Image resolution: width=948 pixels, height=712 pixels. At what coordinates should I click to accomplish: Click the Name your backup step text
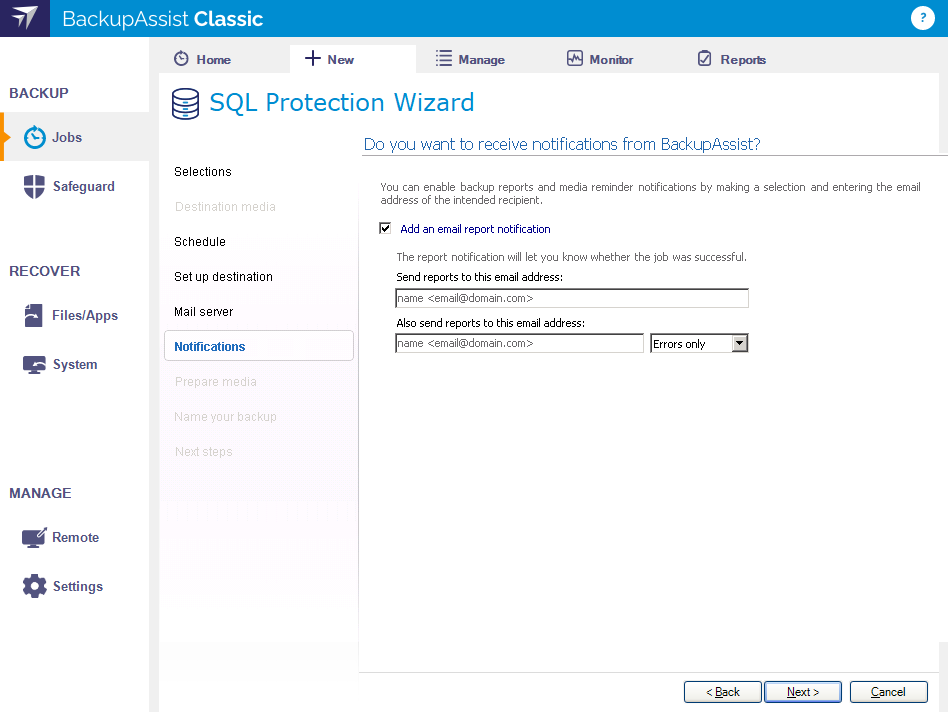click(225, 417)
